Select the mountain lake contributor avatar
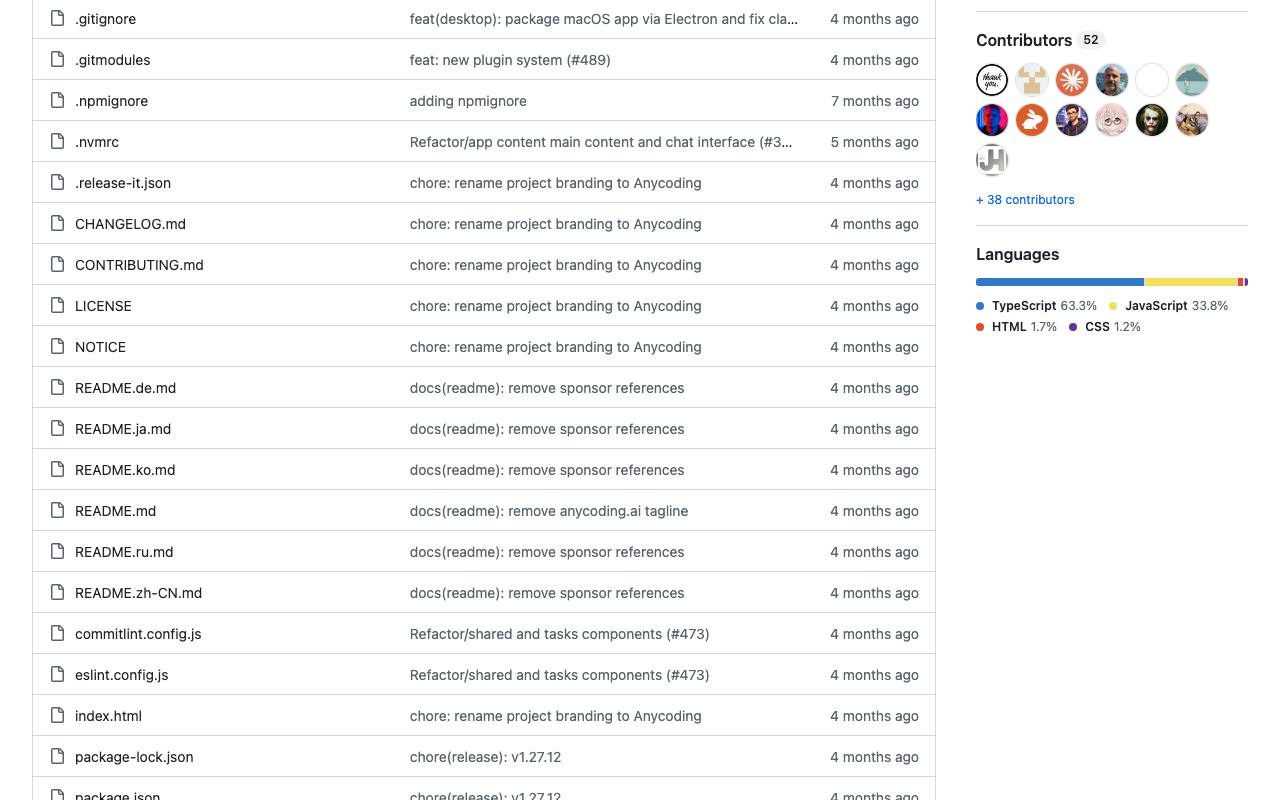The height and width of the screenshot is (800, 1280). [1192, 80]
